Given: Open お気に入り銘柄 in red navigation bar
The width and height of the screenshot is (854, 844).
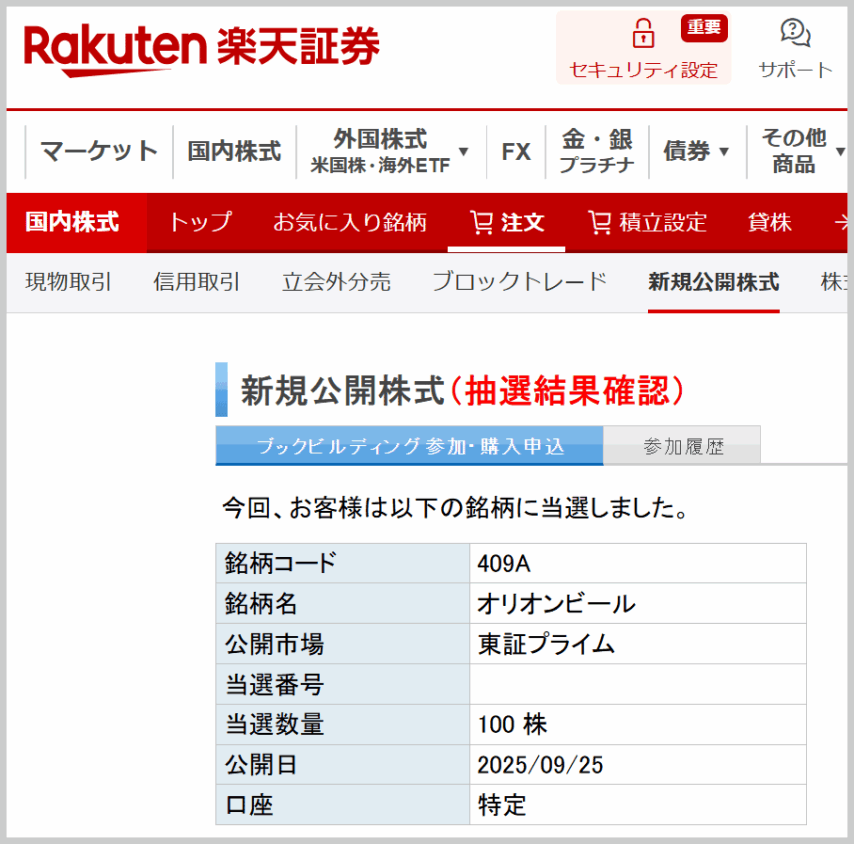Looking at the screenshot, I should [350, 222].
